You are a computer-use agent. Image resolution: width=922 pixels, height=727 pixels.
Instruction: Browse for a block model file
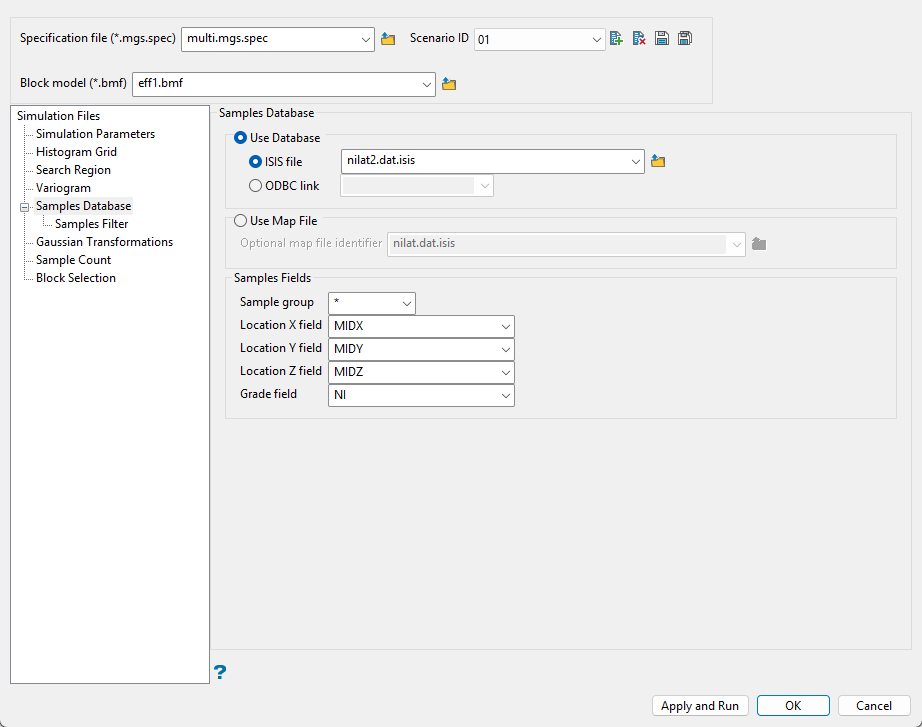pyautogui.click(x=449, y=84)
